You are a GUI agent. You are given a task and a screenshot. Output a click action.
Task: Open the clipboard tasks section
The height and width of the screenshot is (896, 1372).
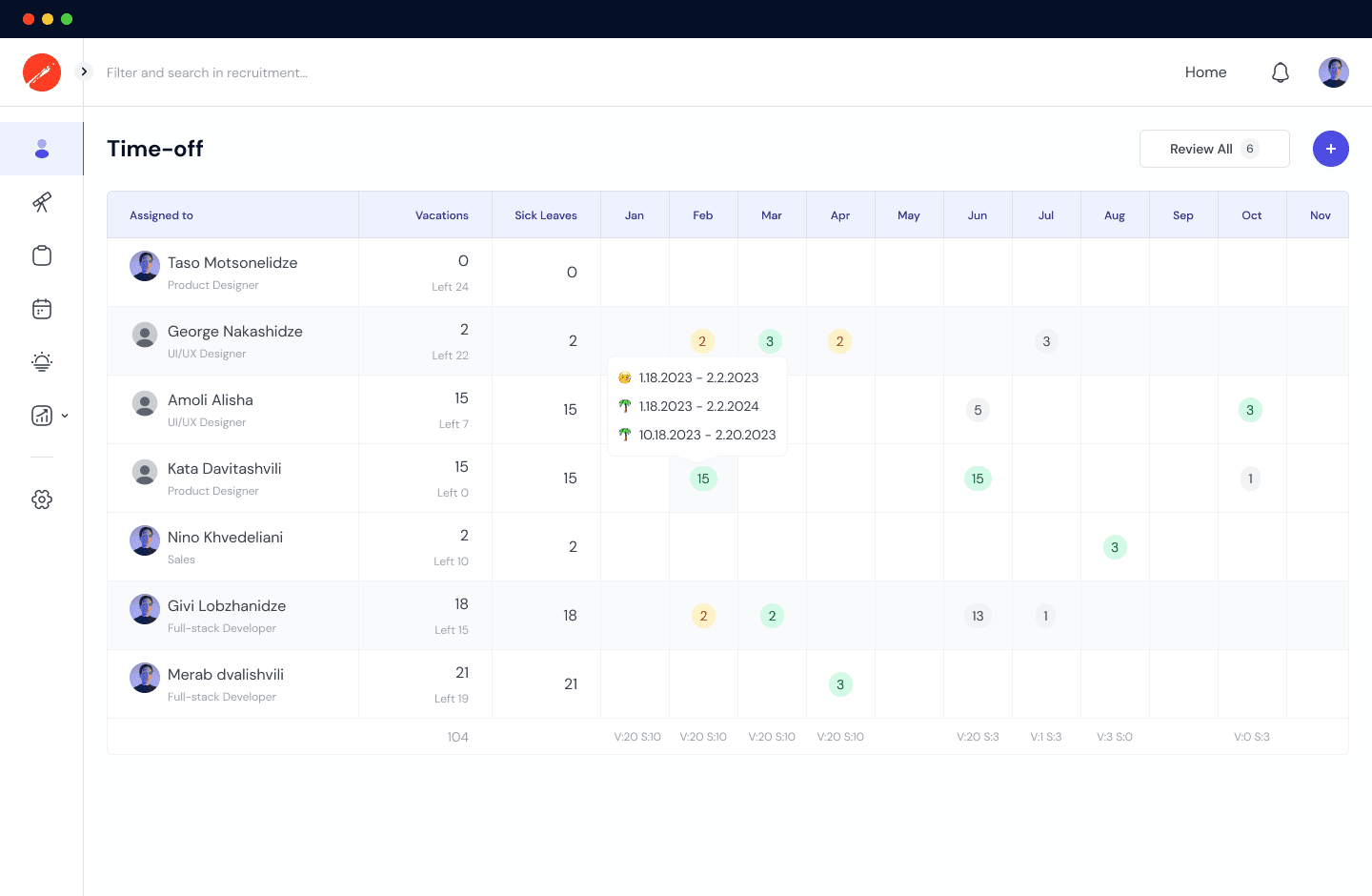coord(42,255)
